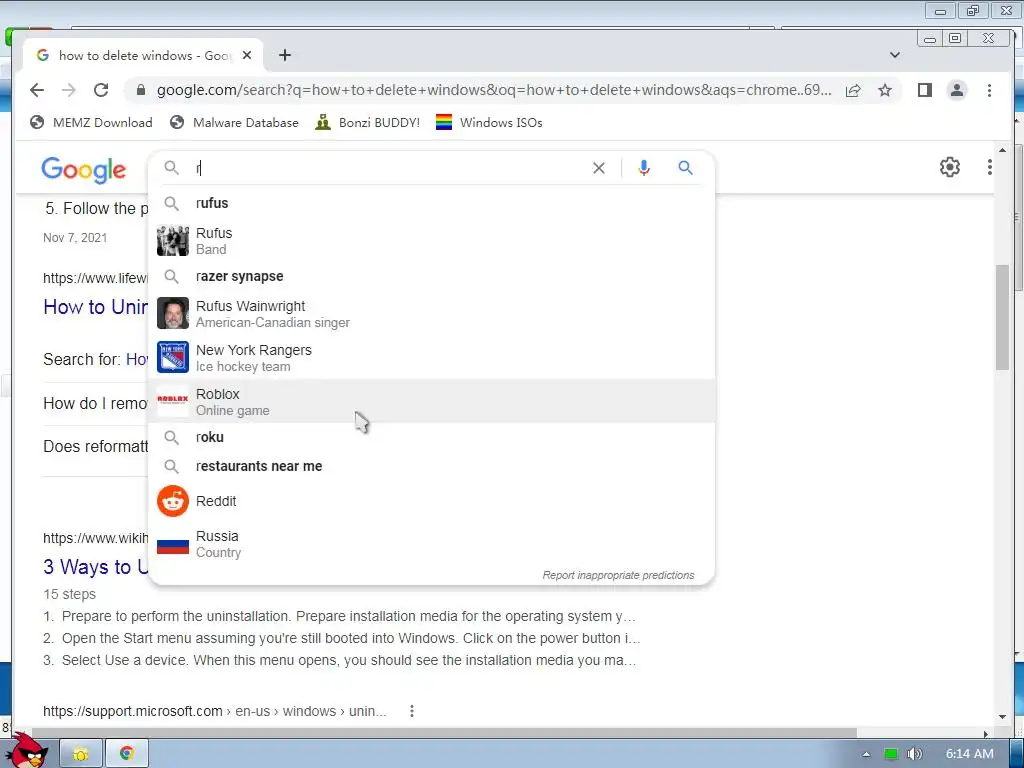
Task: Open a new browser tab
Action: (285, 56)
